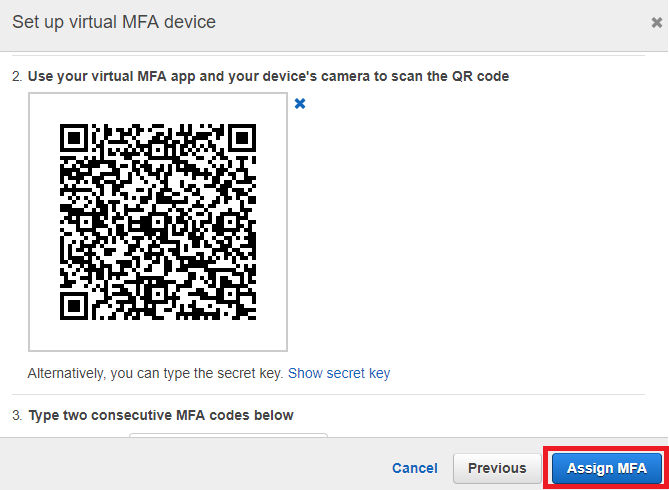Click the QR code image
669x490 pixels.
pos(158,222)
